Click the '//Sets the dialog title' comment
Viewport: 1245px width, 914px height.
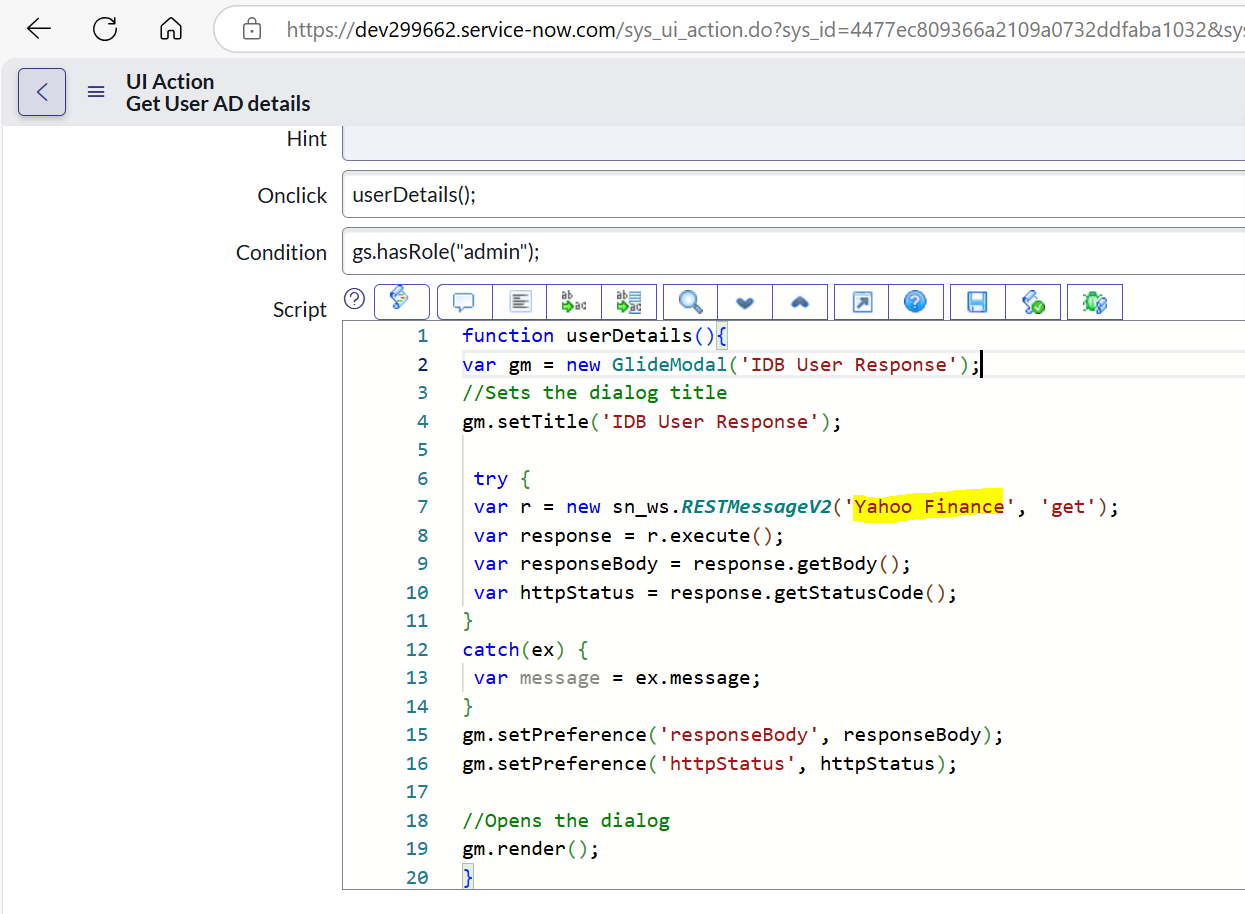point(595,393)
